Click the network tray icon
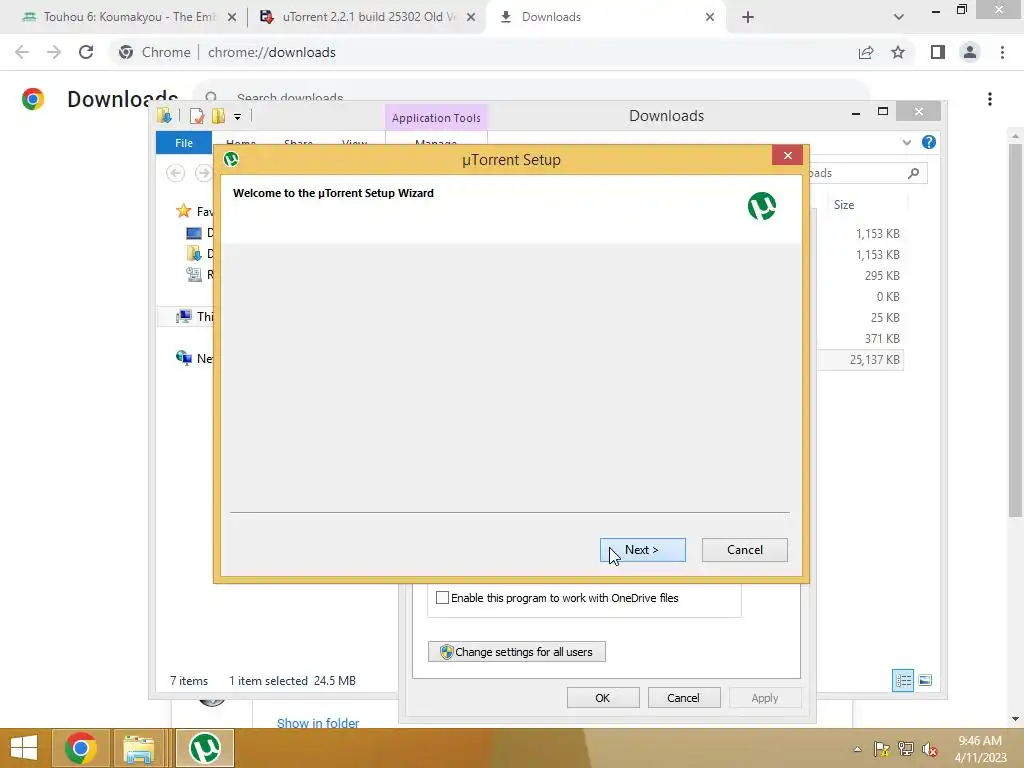This screenshot has height=768, width=1024. tap(906, 749)
